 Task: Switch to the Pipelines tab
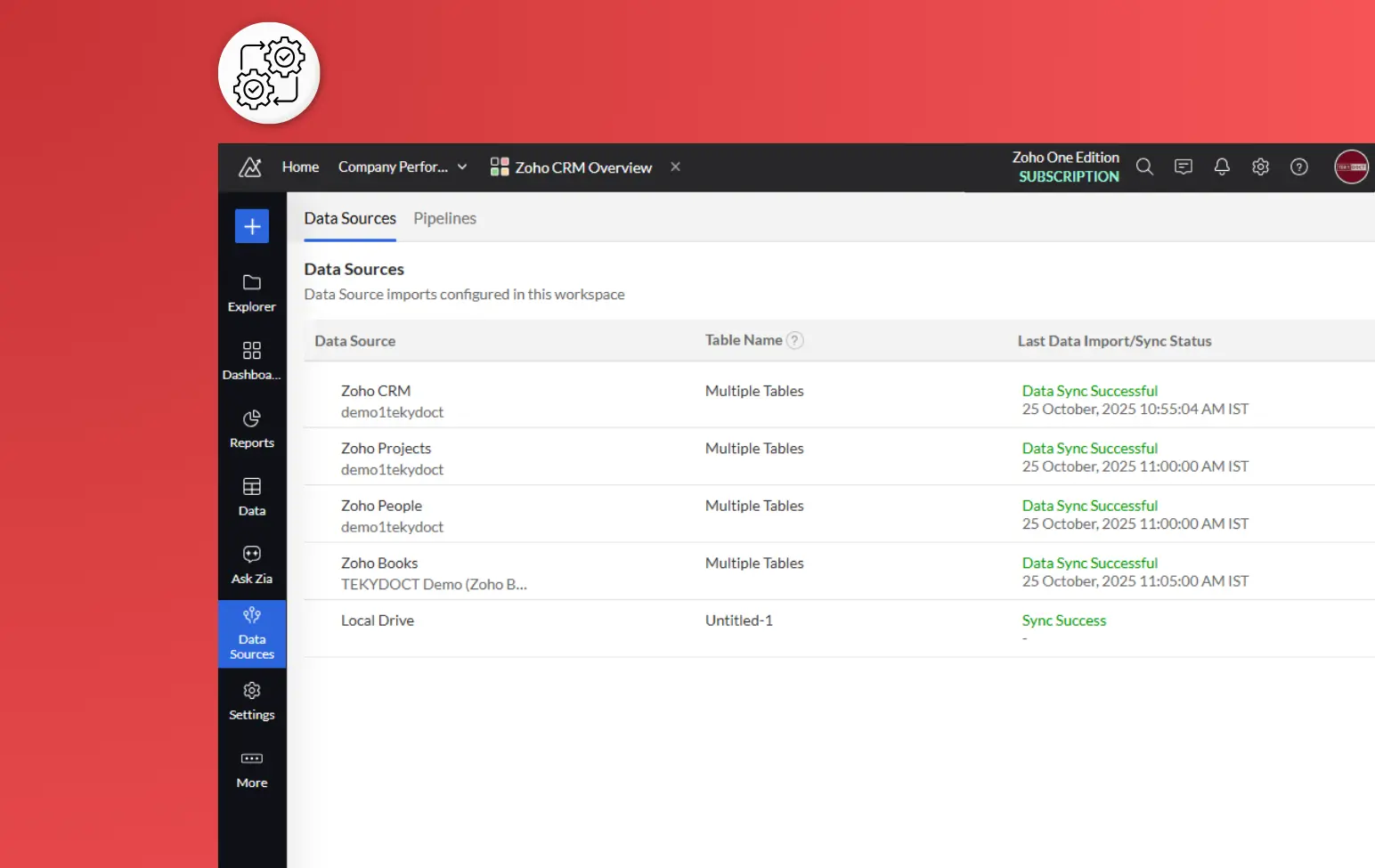pos(444,219)
